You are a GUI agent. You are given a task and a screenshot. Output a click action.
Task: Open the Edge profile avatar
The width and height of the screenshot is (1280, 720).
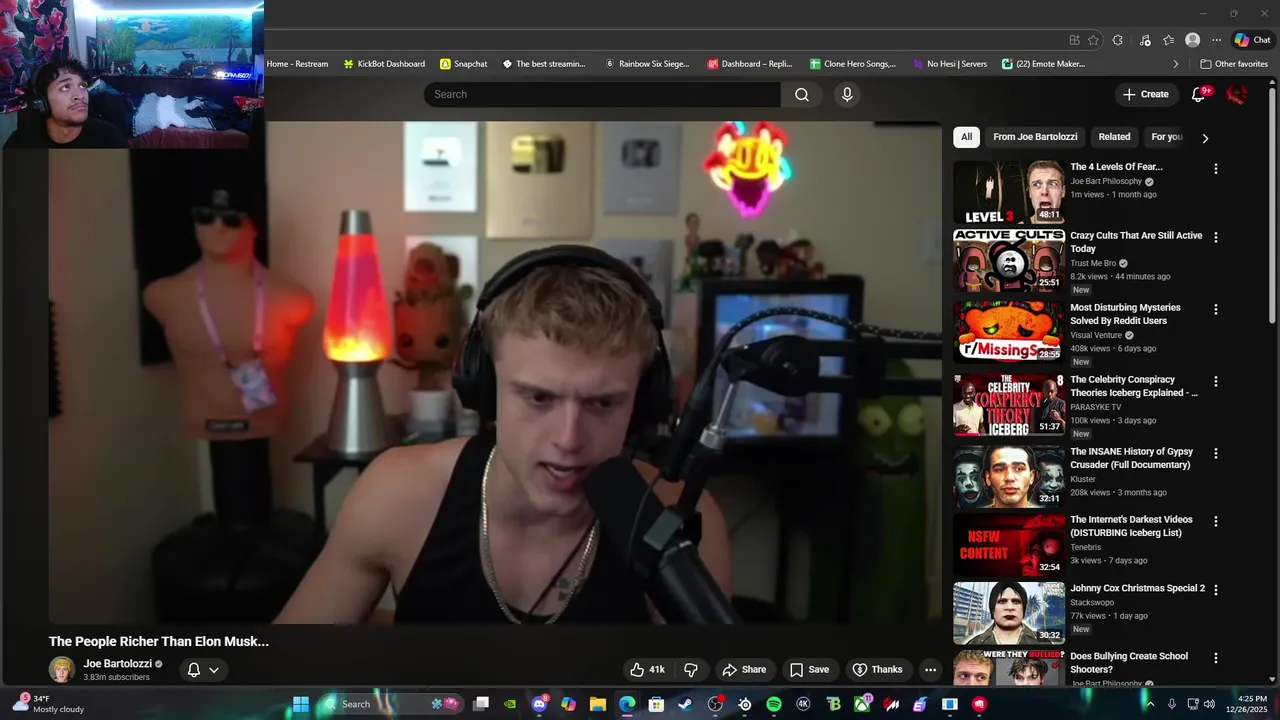click(x=1192, y=40)
